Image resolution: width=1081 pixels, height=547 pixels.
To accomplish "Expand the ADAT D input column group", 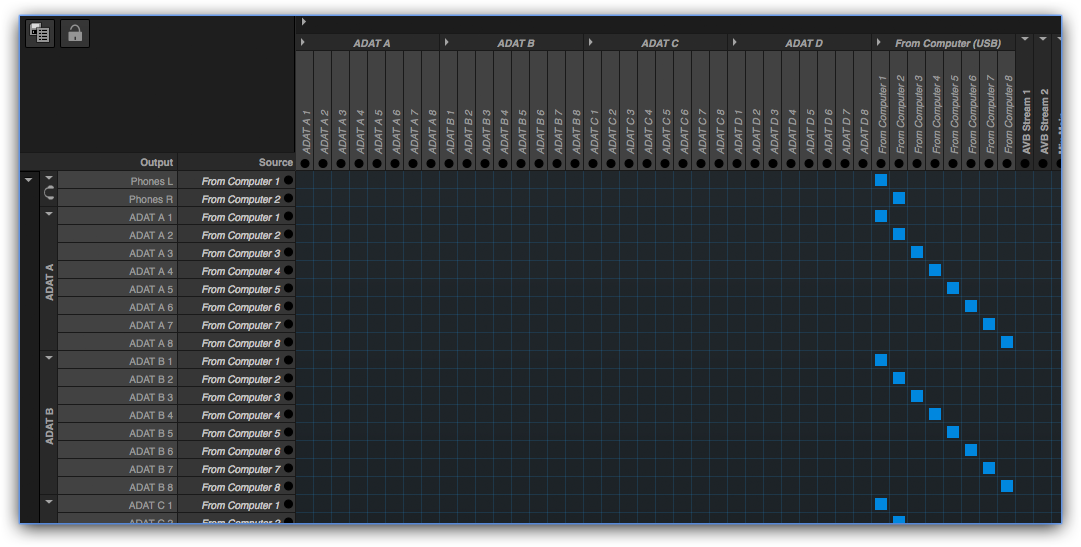I will click(x=735, y=42).
